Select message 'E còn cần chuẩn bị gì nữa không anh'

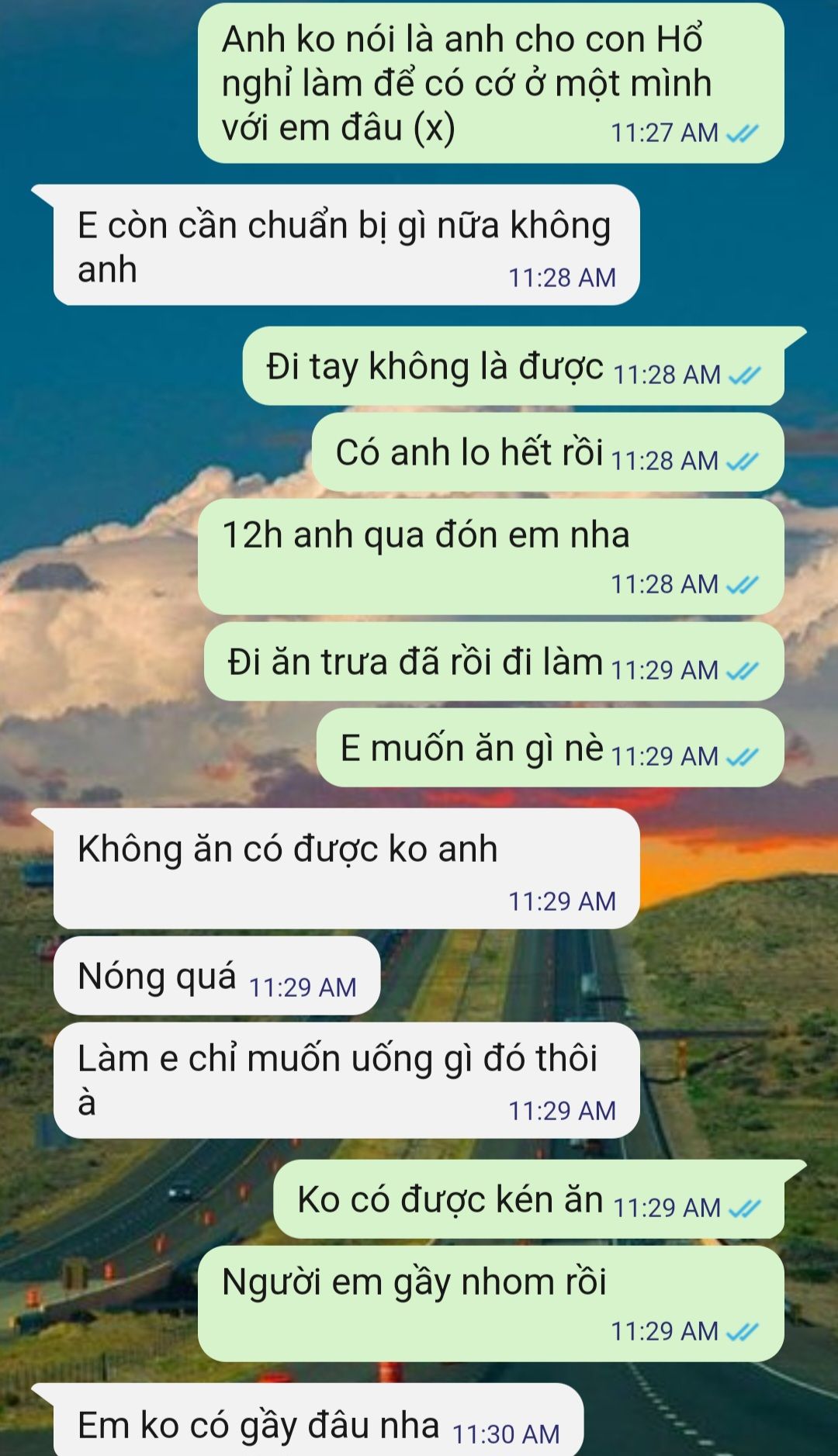tap(346, 245)
